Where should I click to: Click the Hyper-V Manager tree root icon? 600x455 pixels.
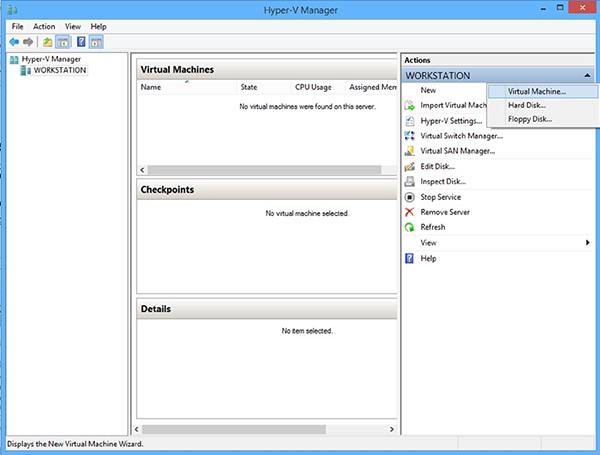pyautogui.click(x=14, y=59)
